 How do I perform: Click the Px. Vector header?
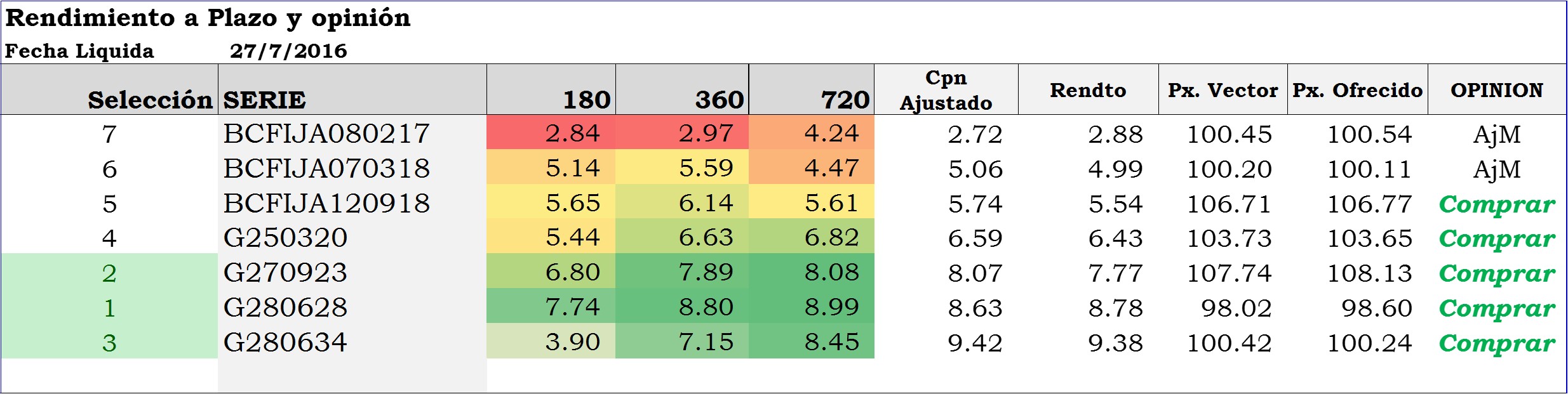[1223, 90]
